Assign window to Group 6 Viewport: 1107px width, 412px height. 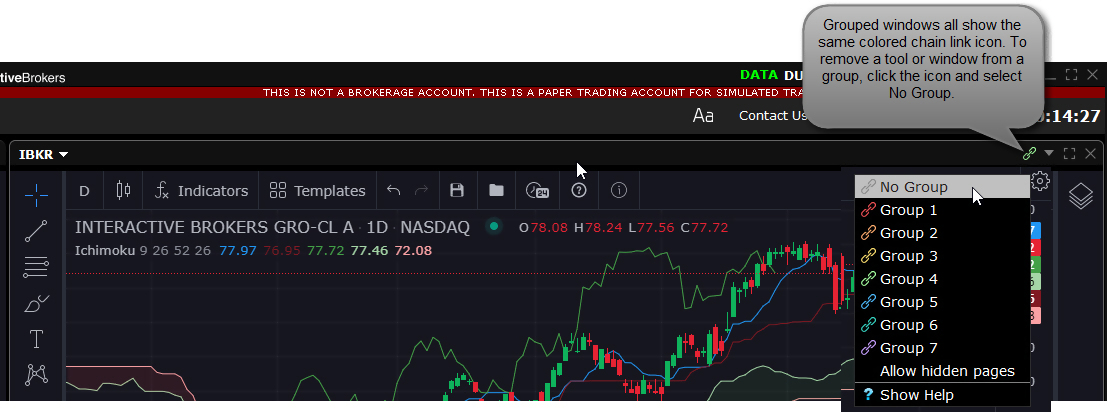(x=942, y=325)
